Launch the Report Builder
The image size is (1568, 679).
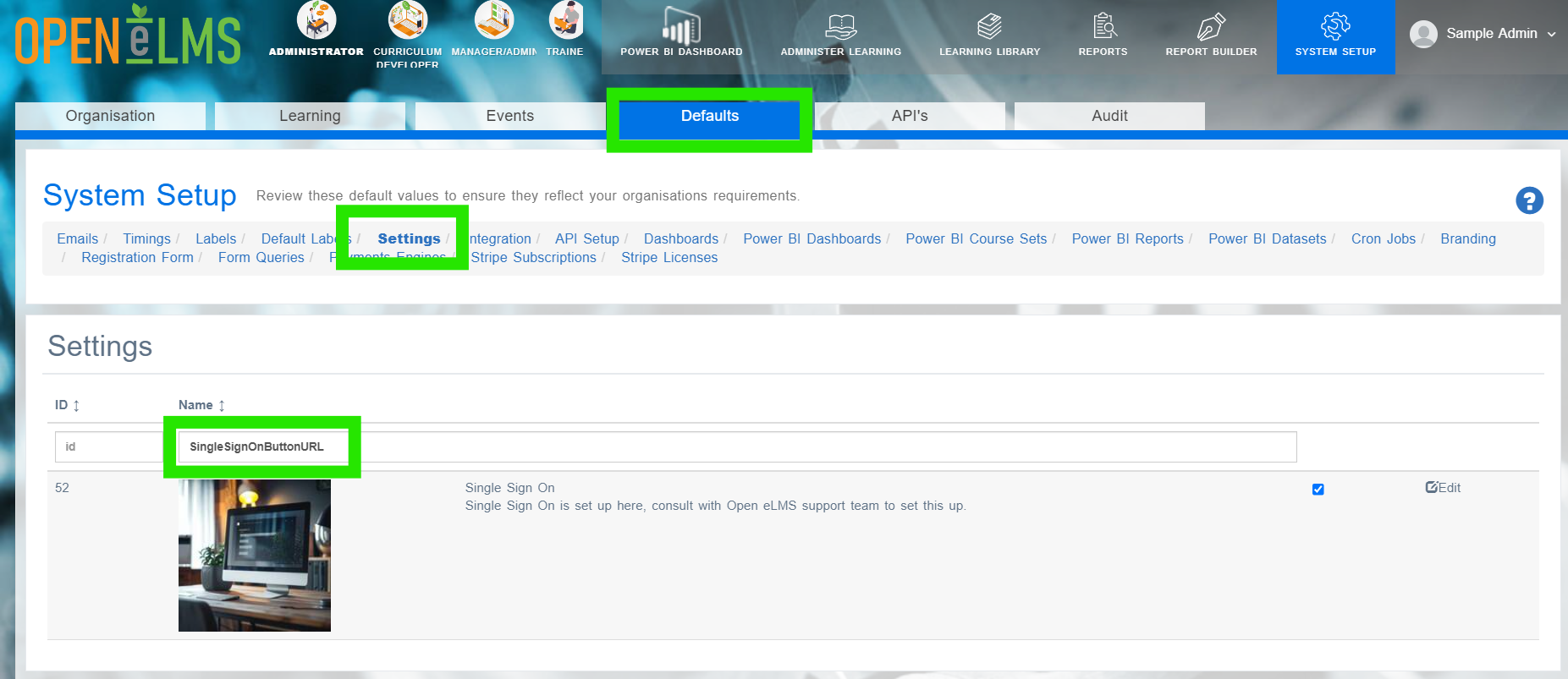tap(1211, 34)
